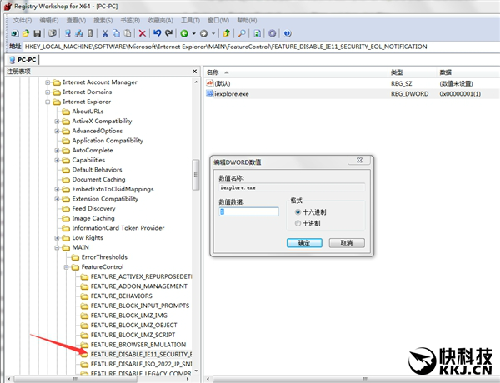This screenshot has width=500, height=383.
Task: Click the blue Undo arrow icon
Action: (157, 33)
